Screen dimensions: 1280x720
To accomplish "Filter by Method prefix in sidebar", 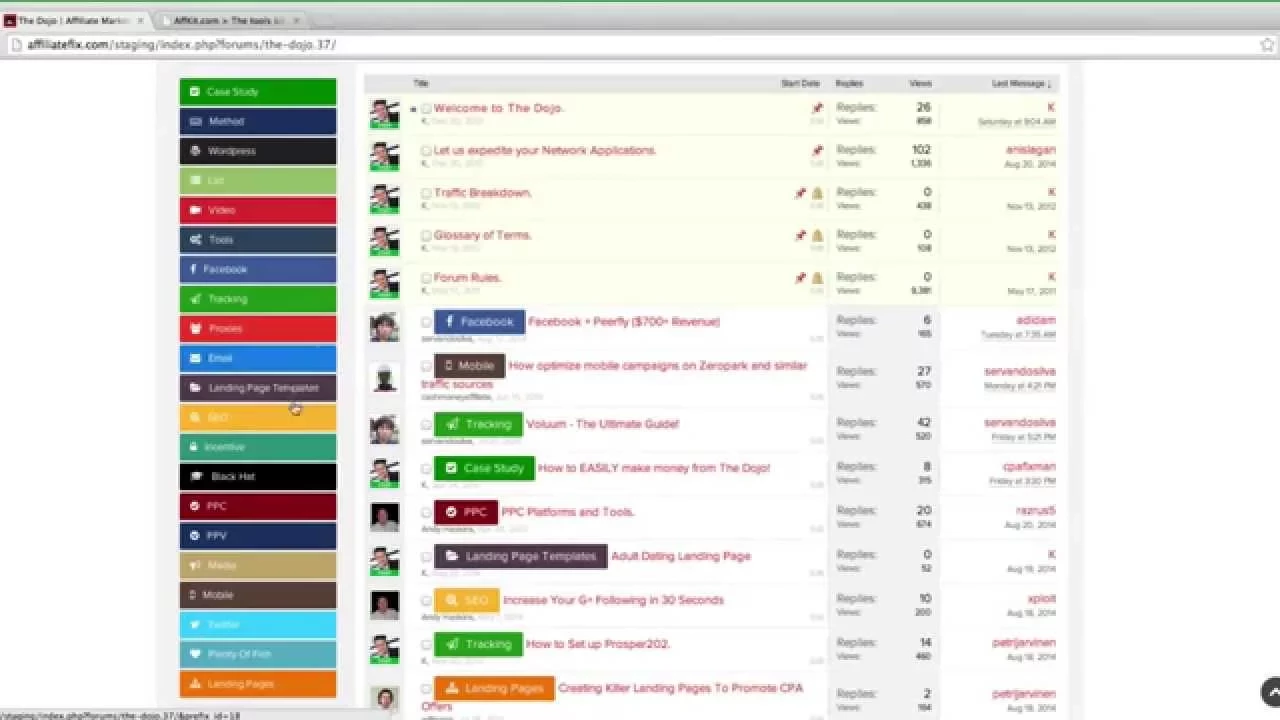I will (x=258, y=121).
